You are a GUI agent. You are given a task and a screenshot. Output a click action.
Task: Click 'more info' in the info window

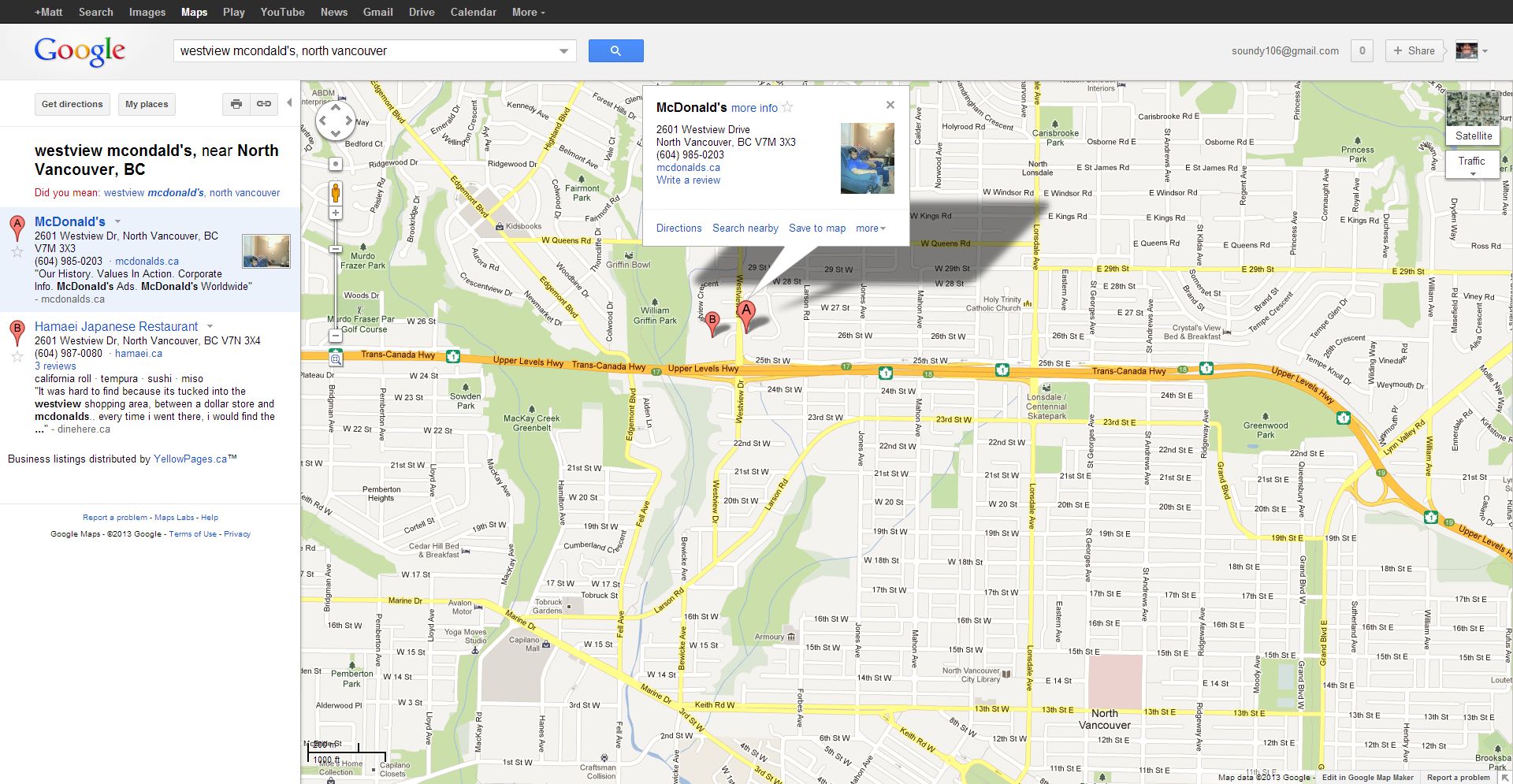(754, 108)
